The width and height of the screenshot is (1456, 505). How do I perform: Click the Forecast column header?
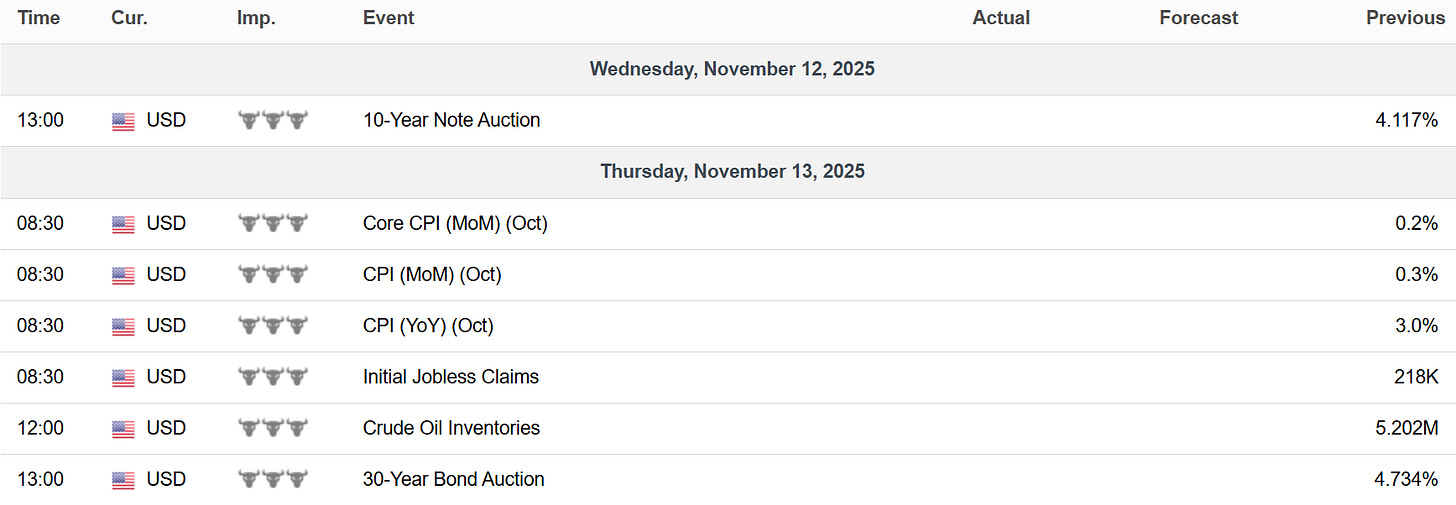(1198, 18)
